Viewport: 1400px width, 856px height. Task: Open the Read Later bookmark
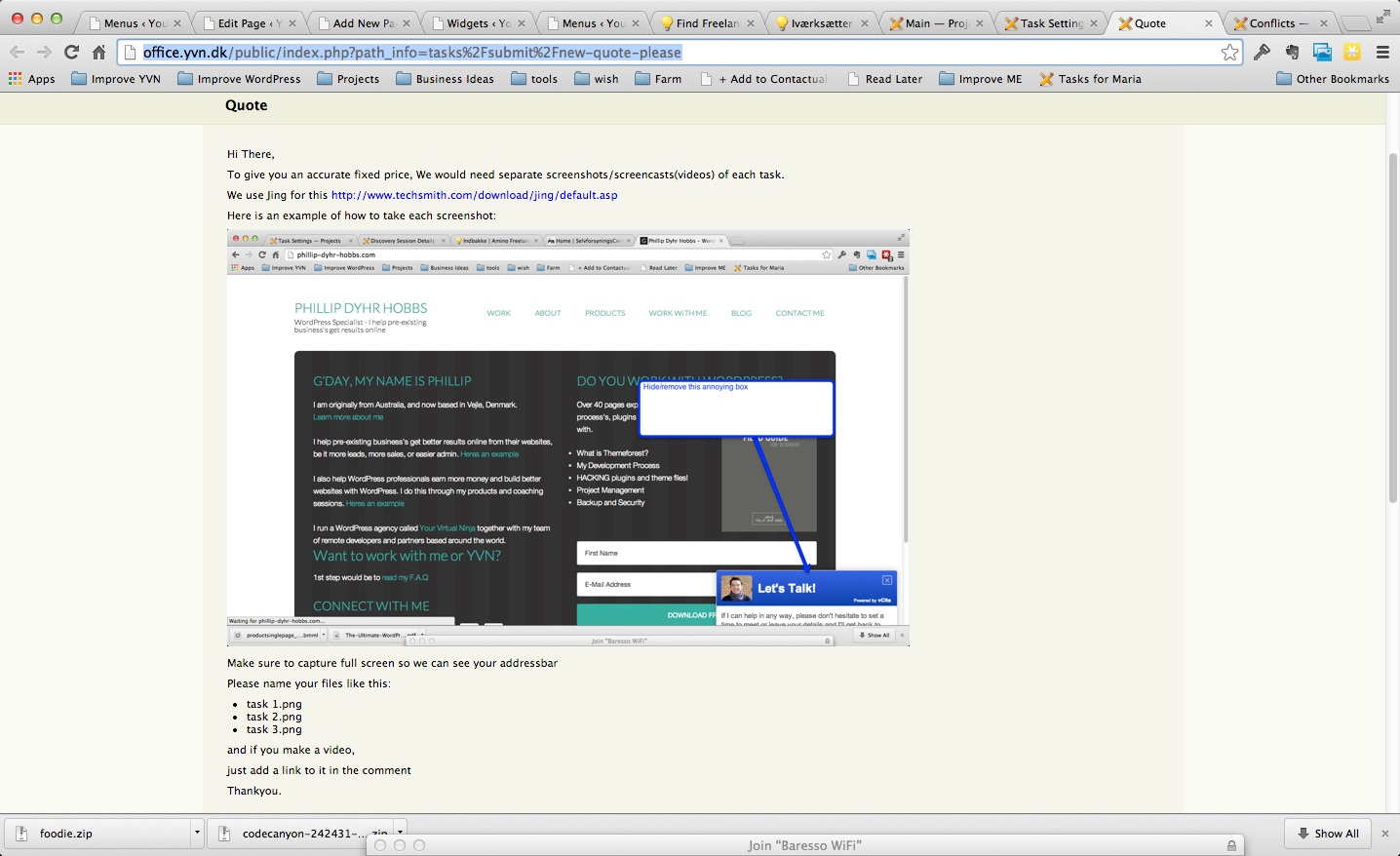coord(884,79)
